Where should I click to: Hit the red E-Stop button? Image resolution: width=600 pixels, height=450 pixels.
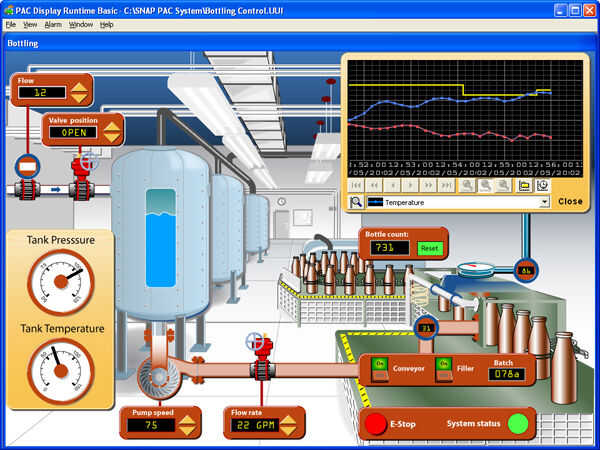pyautogui.click(x=375, y=424)
